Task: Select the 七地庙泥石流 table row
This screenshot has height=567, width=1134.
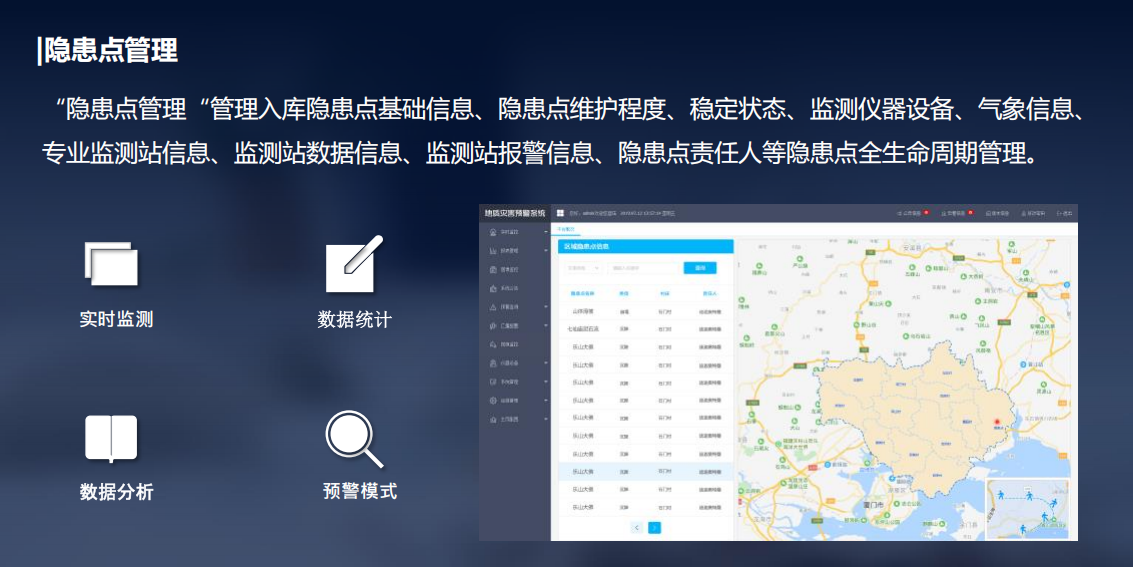Action: (x=645, y=329)
